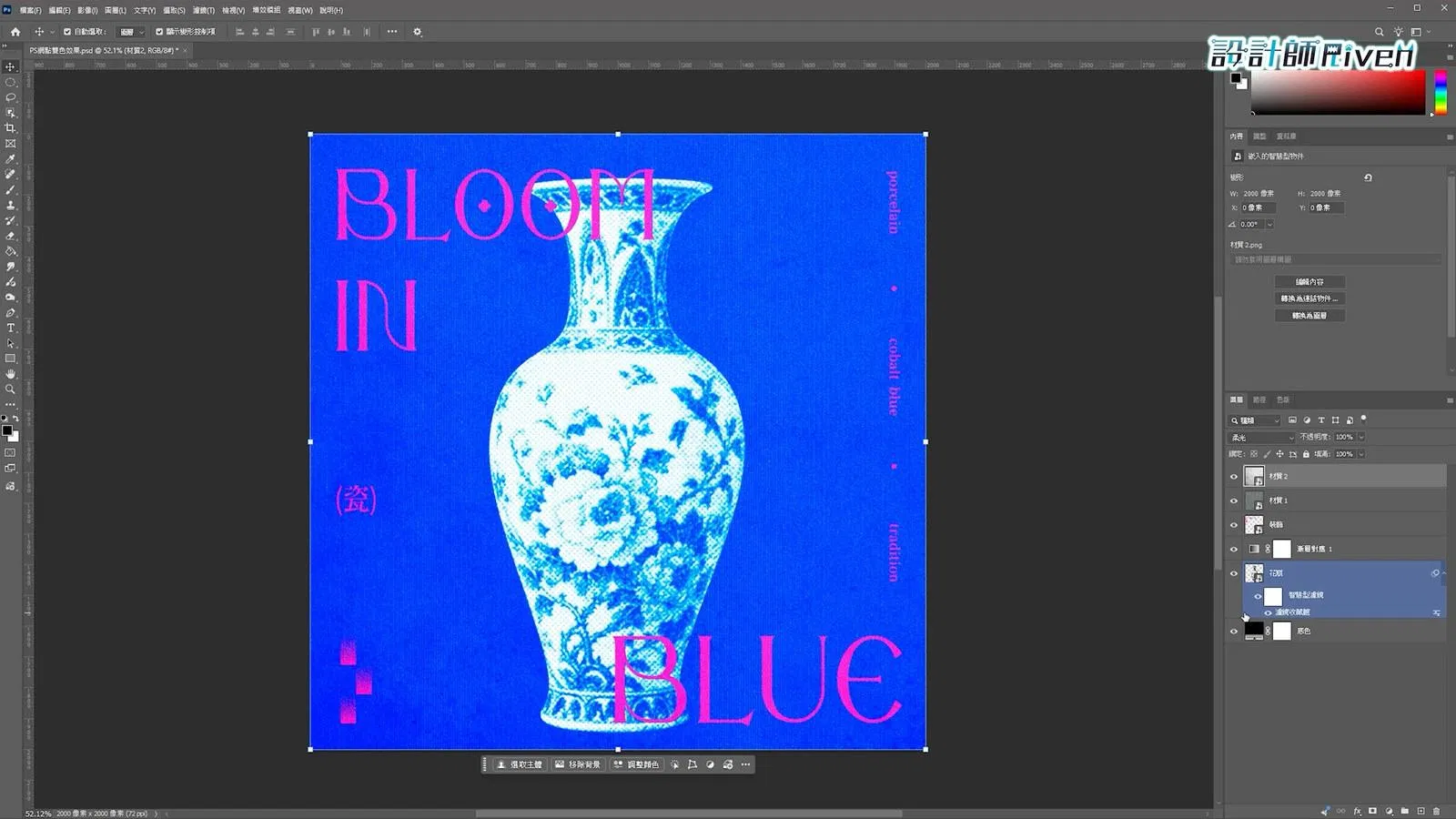This screenshot has height=819, width=1456.
Task: Open the 濾鏡(T) menu
Action: pyautogui.click(x=204, y=10)
